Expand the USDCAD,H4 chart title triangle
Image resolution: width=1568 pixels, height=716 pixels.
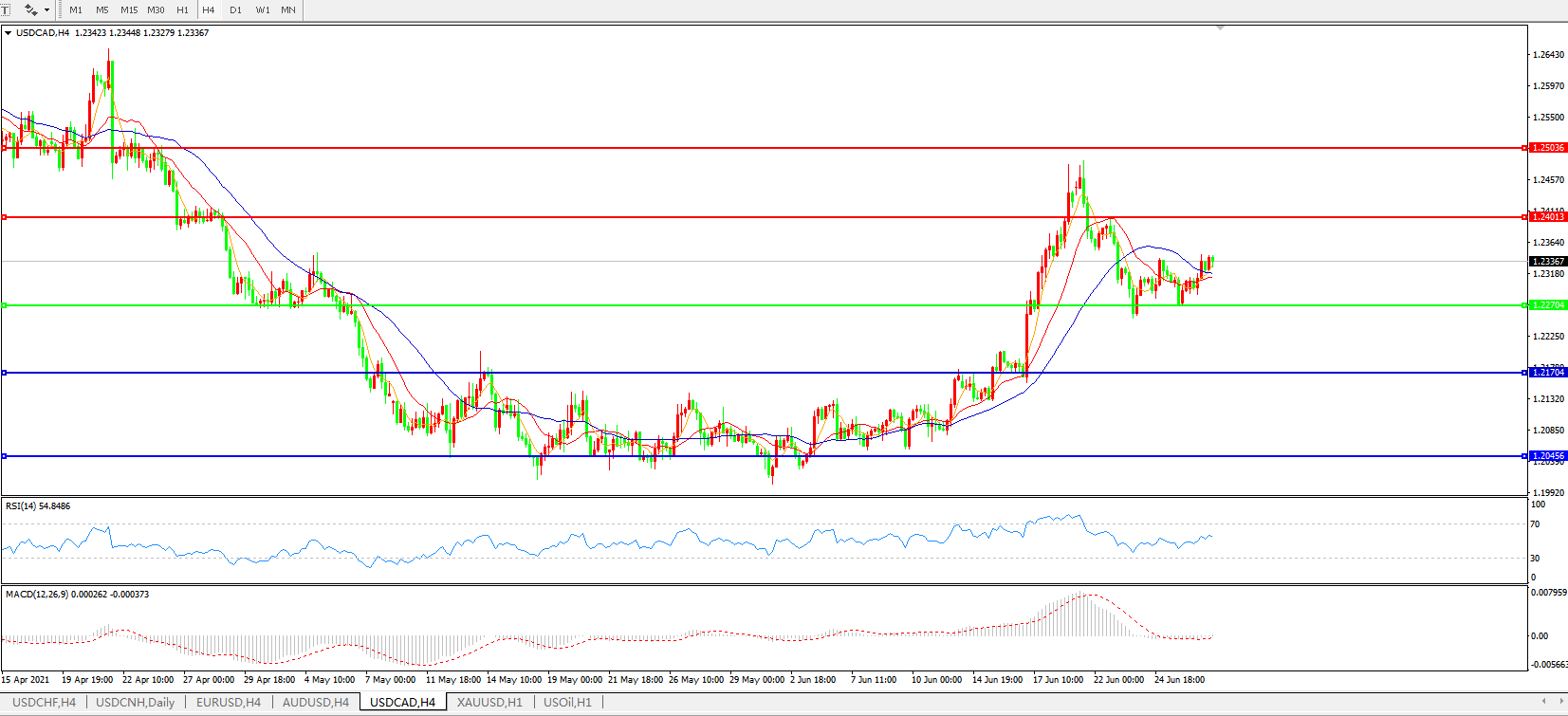8,33
